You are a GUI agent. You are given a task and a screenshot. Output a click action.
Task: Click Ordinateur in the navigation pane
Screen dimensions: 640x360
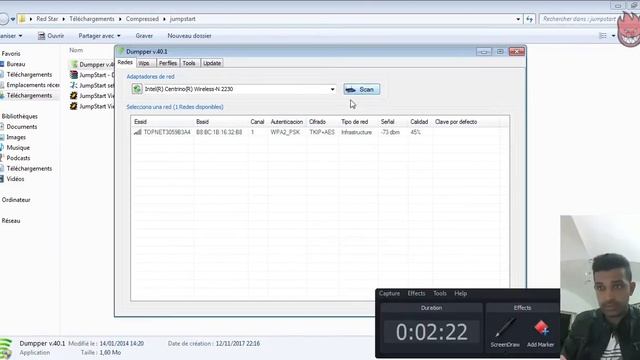[16, 200]
